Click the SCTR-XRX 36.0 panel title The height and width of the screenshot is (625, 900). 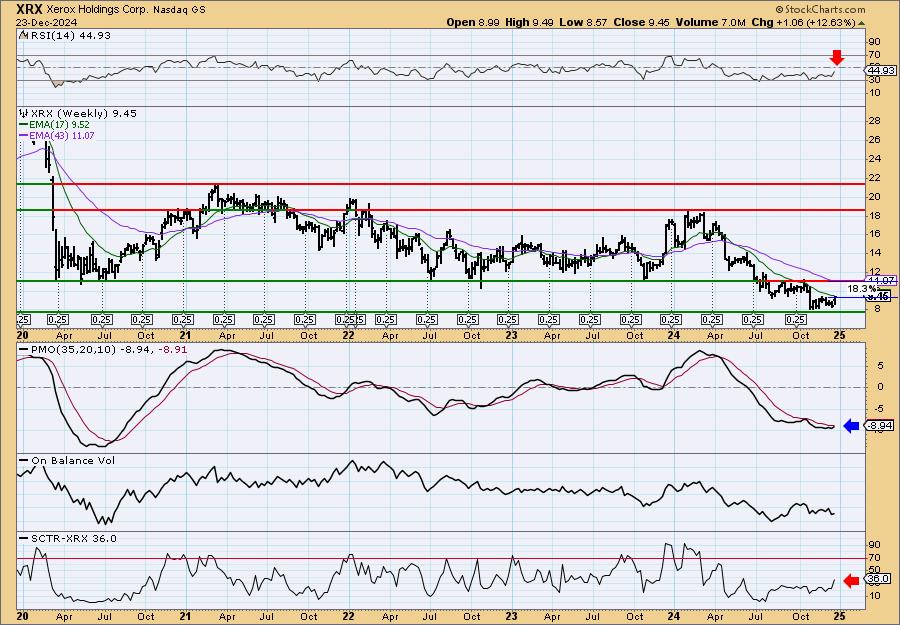pos(73,538)
